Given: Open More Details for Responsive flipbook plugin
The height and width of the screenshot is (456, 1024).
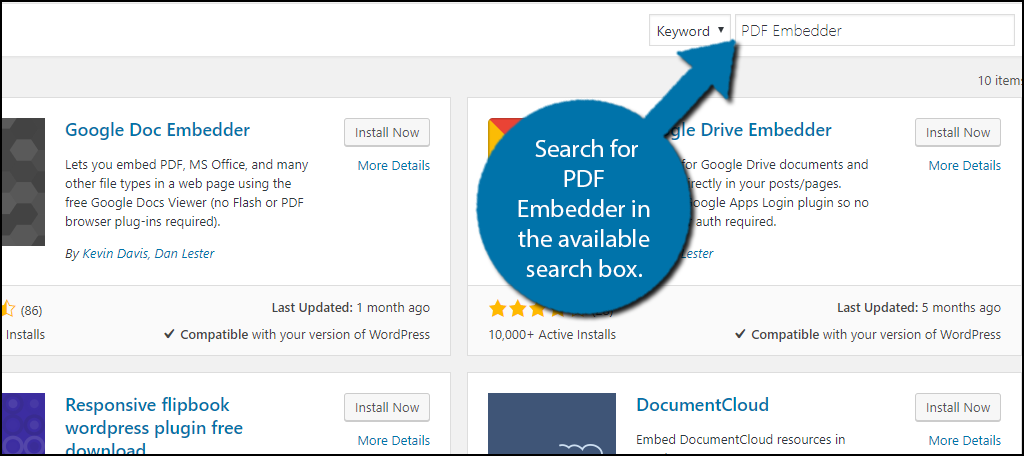Looking at the screenshot, I should (394, 440).
